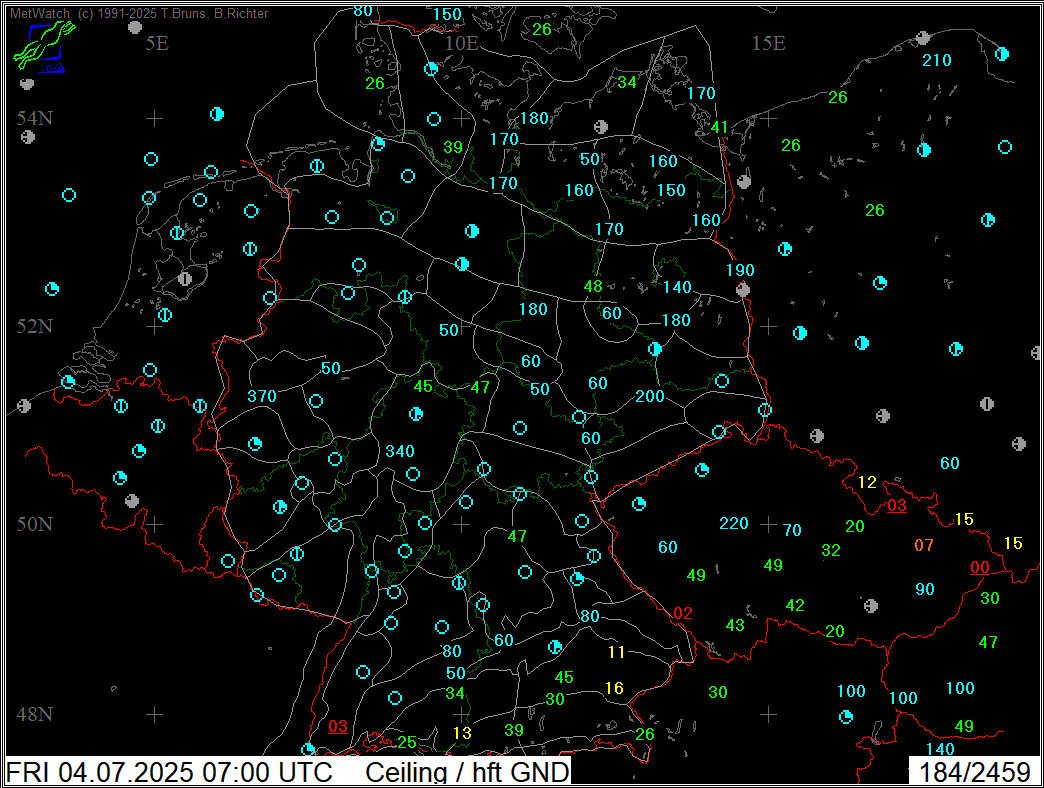Pick the cyan 340 ceiling value

coord(400,451)
